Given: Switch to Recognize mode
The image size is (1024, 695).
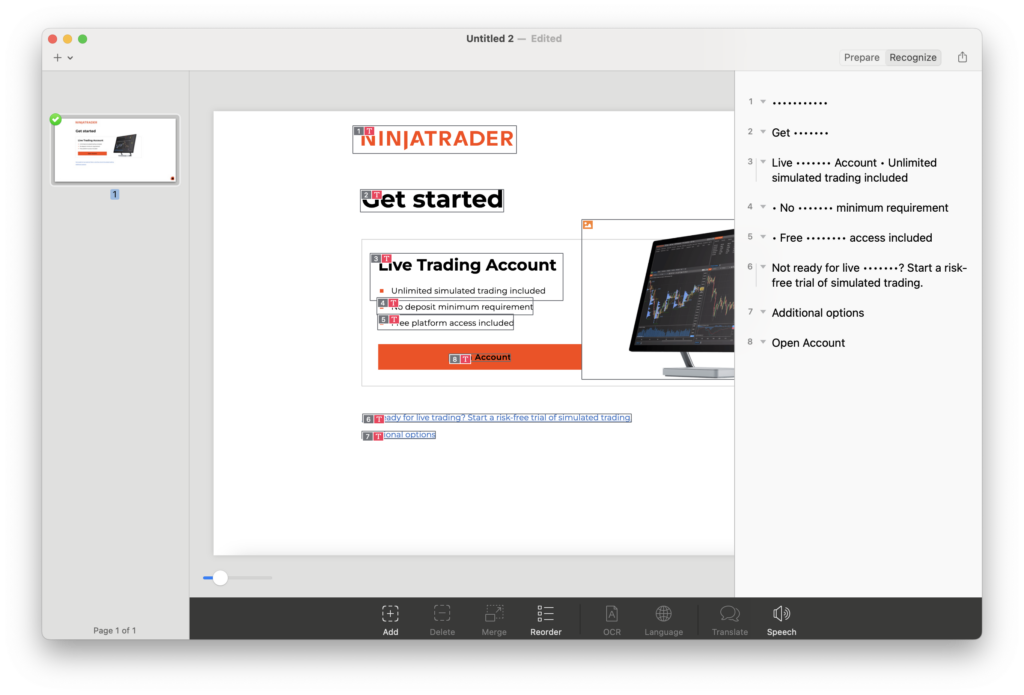Looking at the screenshot, I should 912,57.
